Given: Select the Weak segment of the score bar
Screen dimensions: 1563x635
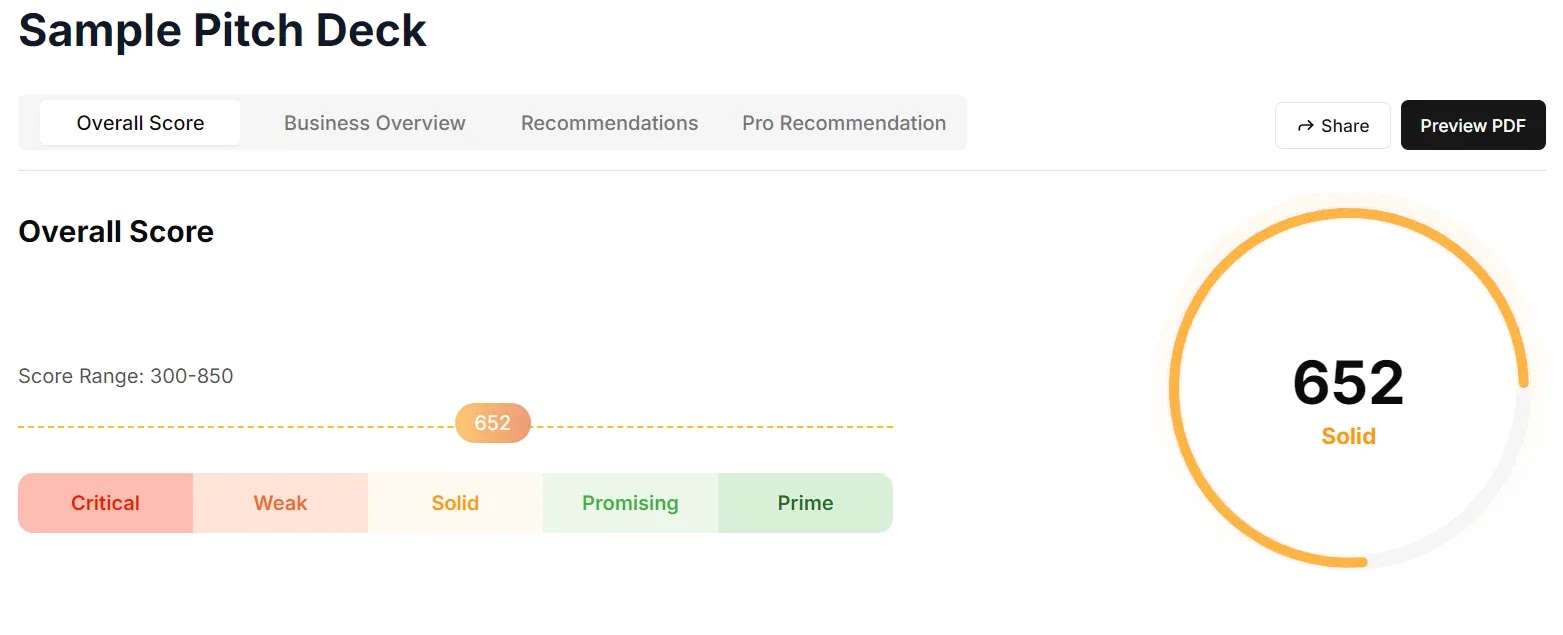Looking at the screenshot, I should (x=280, y=503).
